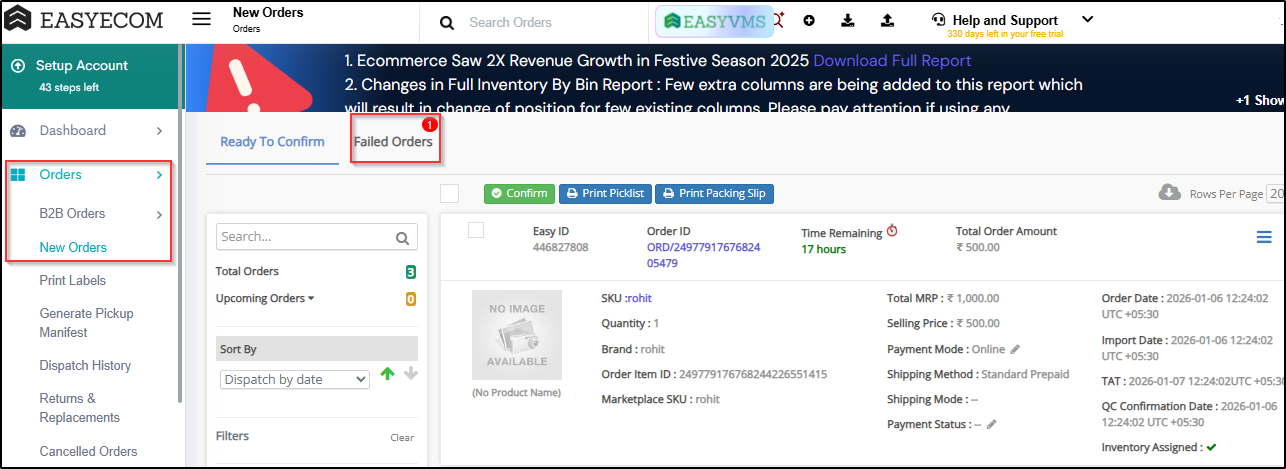Click the upload icon in the top bar
Viewport: 1286px width, 469px height.
[887, 21]
